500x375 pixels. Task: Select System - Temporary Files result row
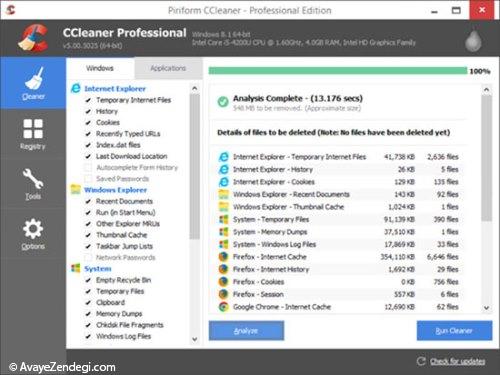(x=338, y=219)
